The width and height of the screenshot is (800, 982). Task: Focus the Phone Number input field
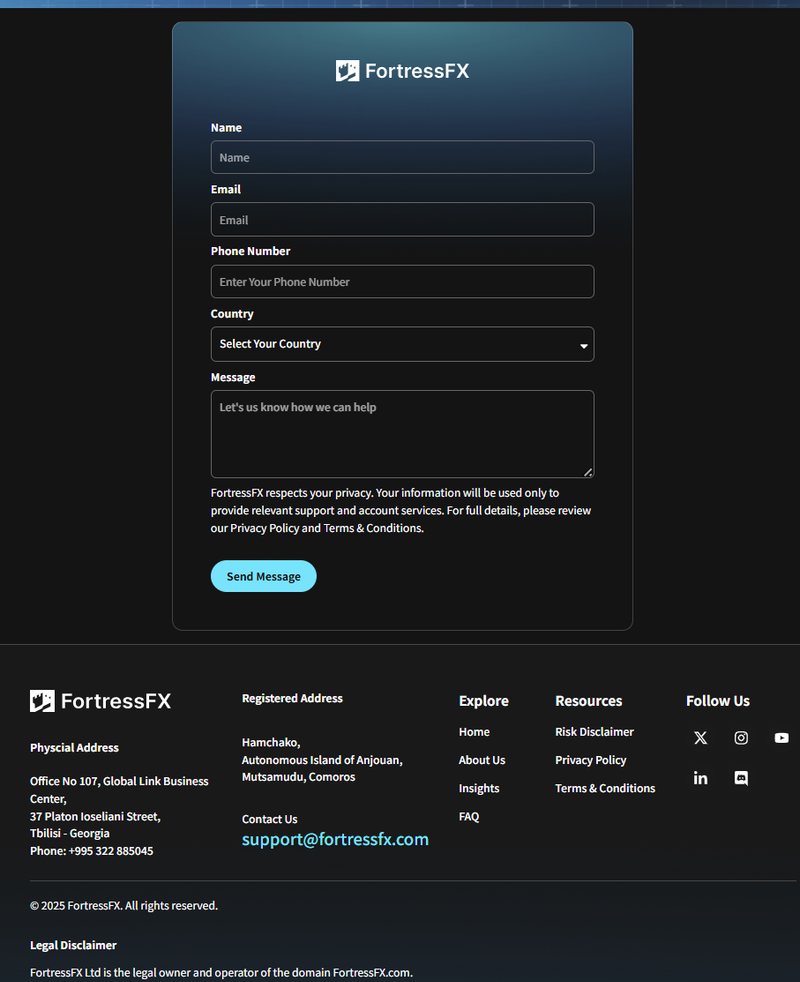[x=402, y=281]
